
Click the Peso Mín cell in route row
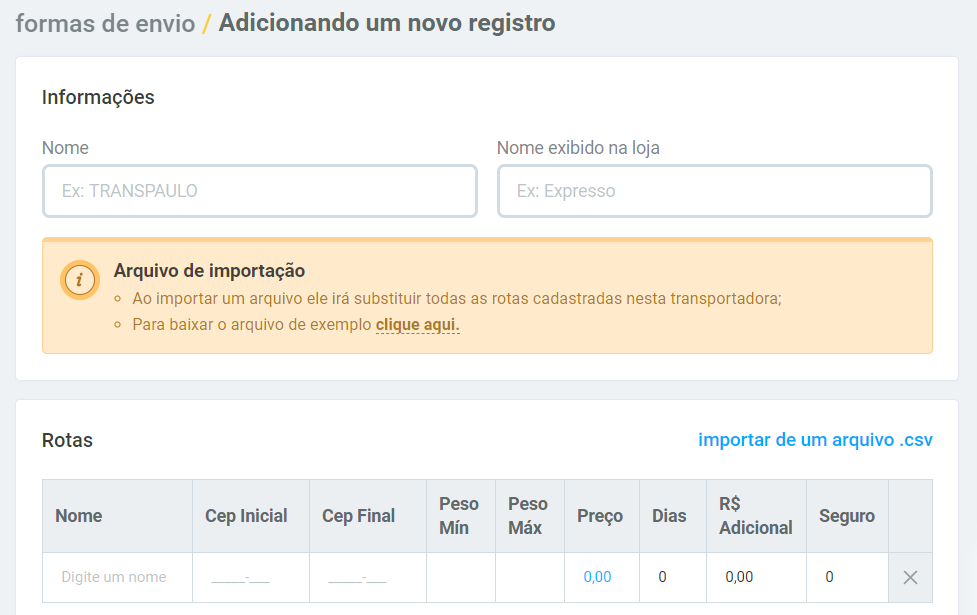click(461, 577)
